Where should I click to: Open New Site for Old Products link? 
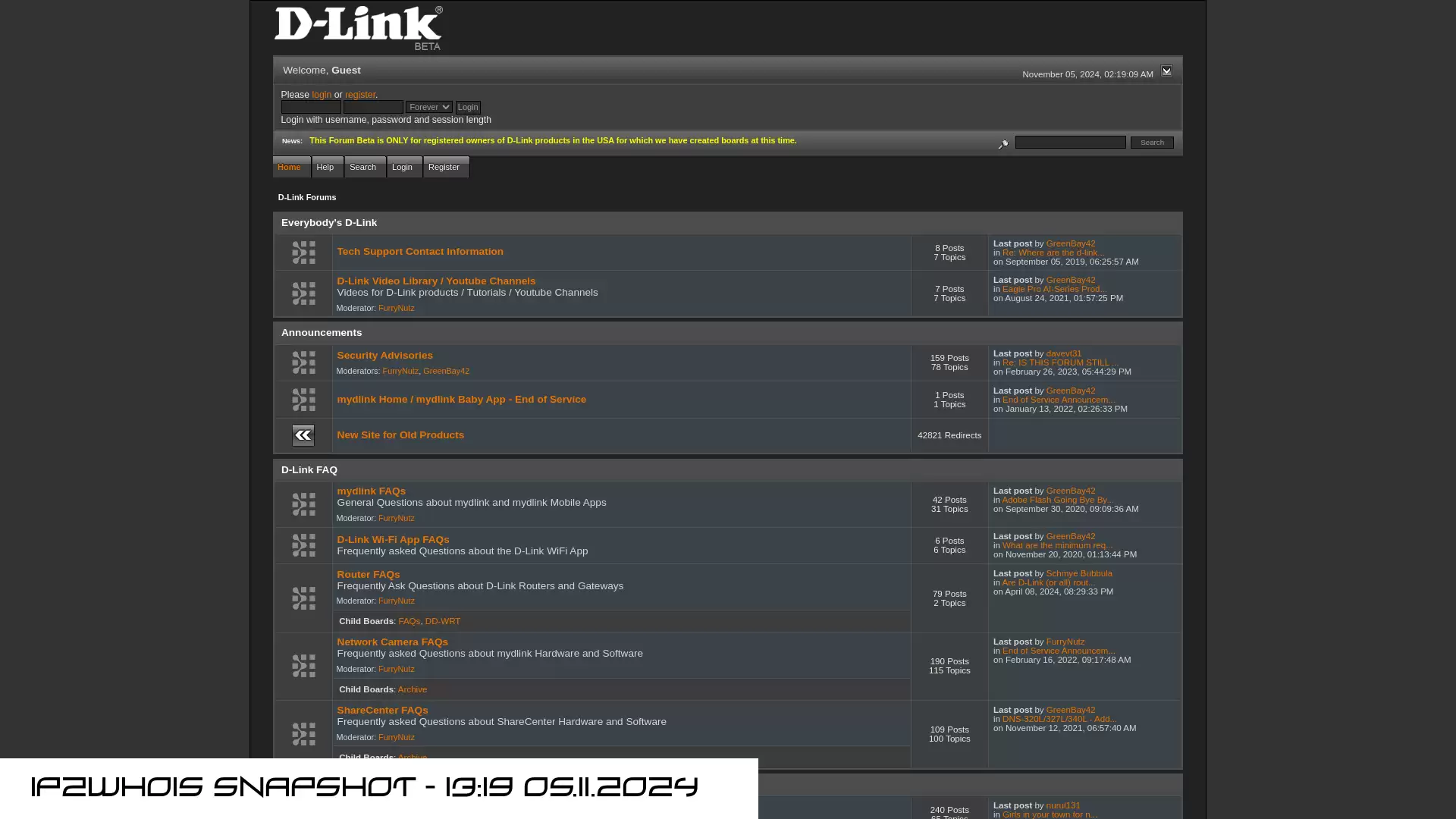coord(400,435)
